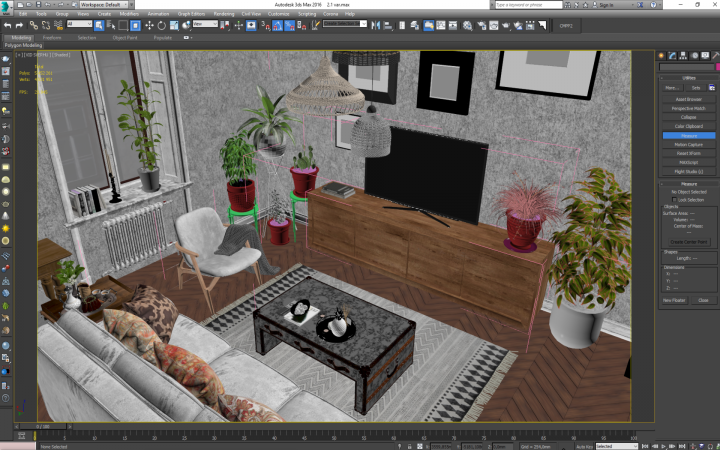This screenshot has width=720, height=450.
Task: Activate the Select Object tool
Action: point(99,26)
